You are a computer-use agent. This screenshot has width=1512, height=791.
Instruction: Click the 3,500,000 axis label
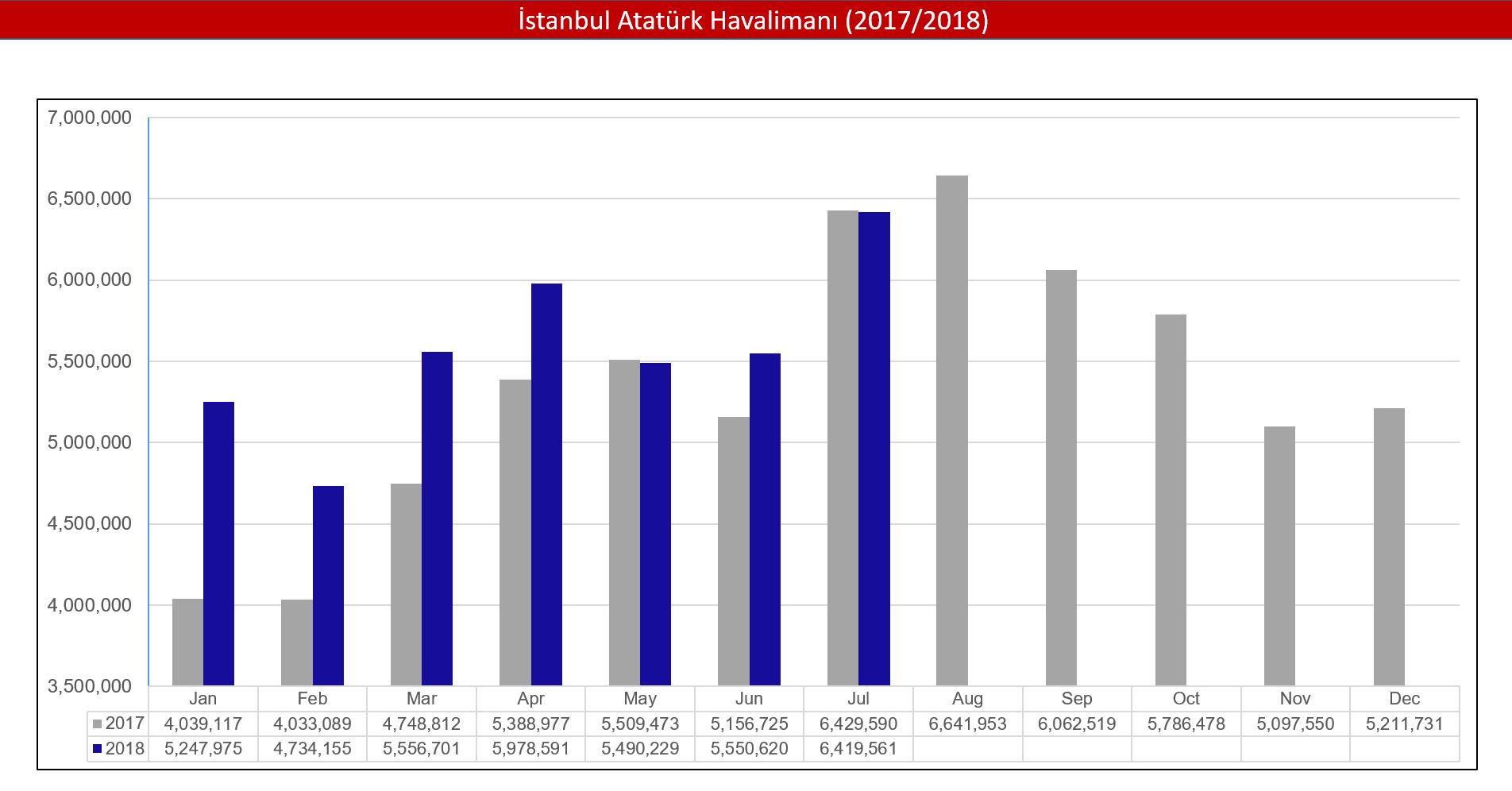[90, 687]
